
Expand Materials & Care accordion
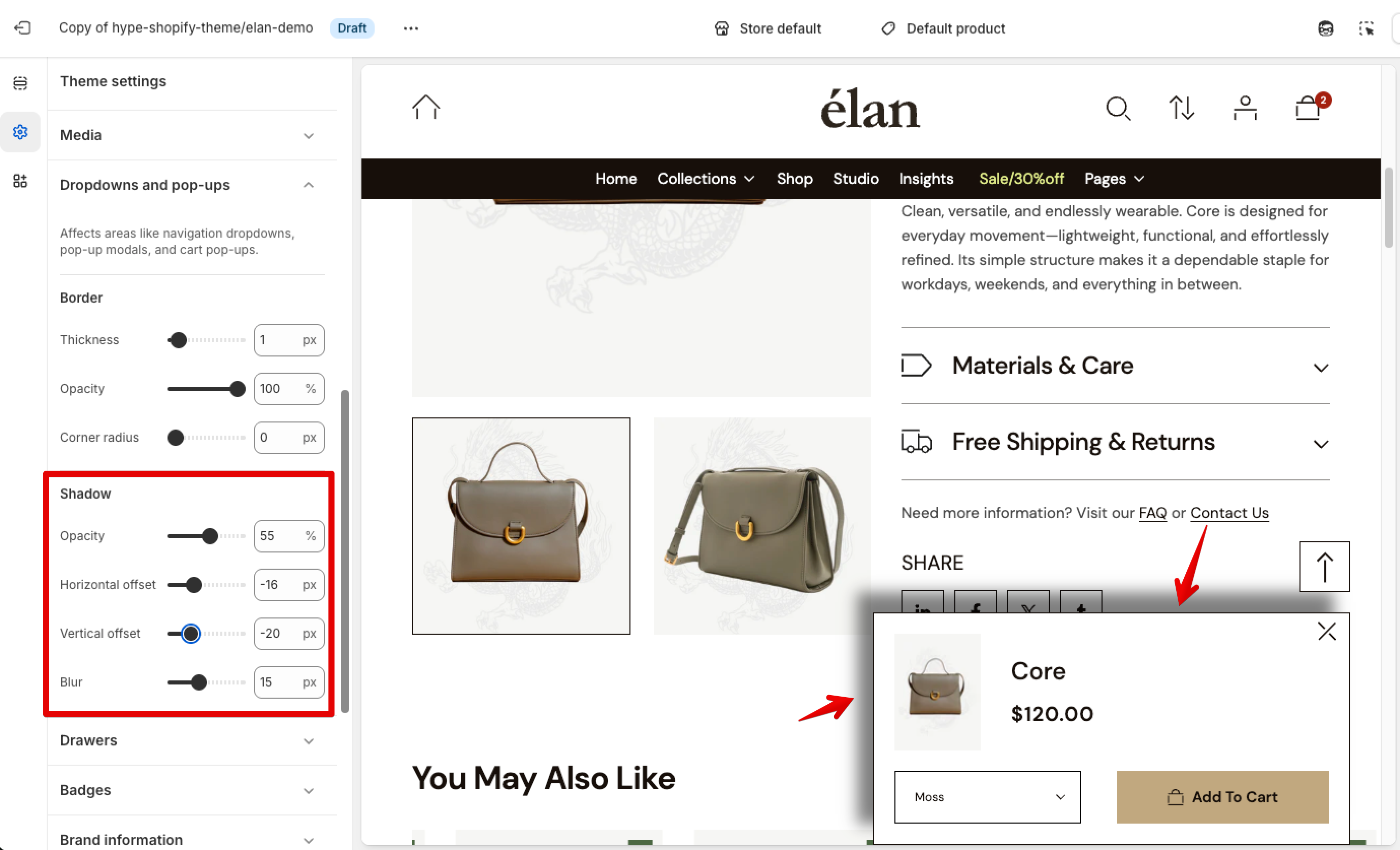1115,366
